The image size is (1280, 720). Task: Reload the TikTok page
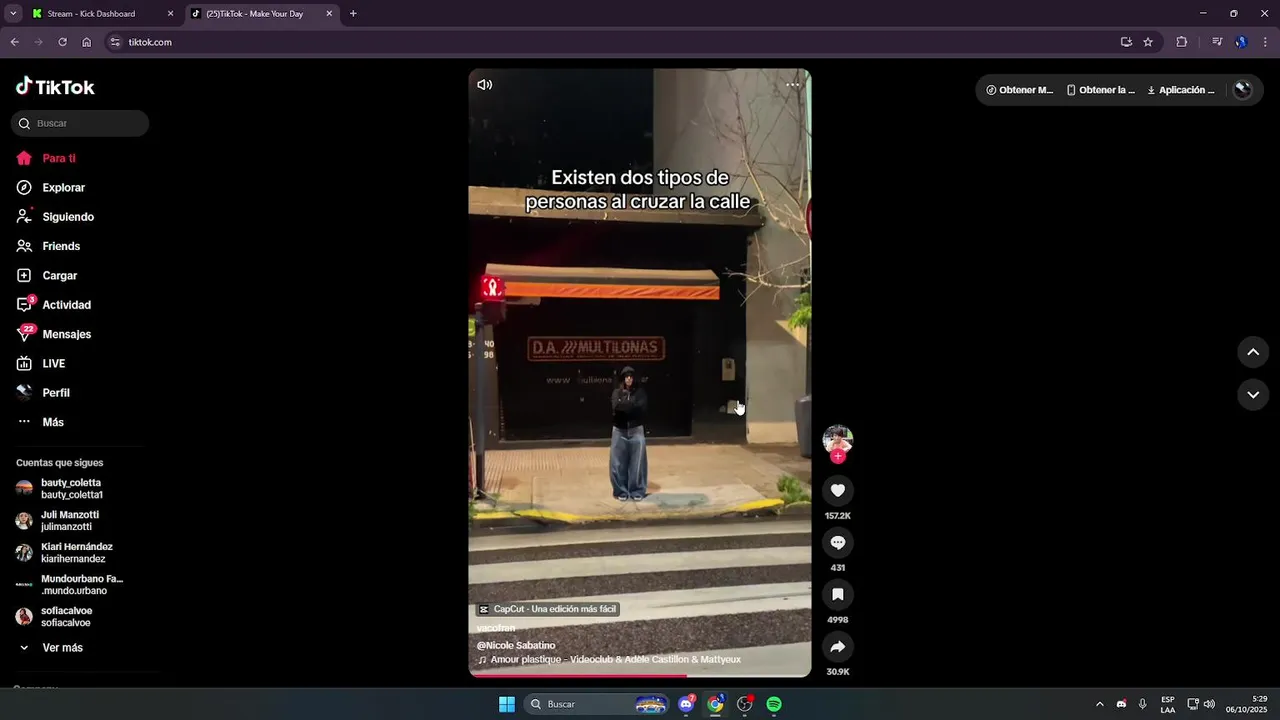click(x=62, y=42)
